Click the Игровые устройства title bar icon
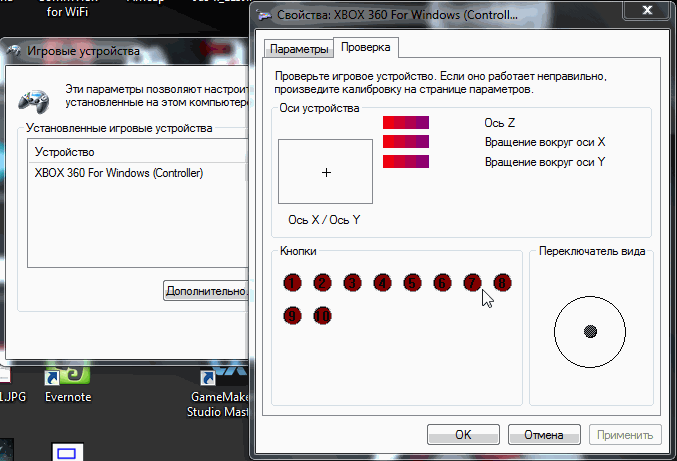The height and width of the screenshot is (461, 677). pyautogui.click(x=13, y=51)
